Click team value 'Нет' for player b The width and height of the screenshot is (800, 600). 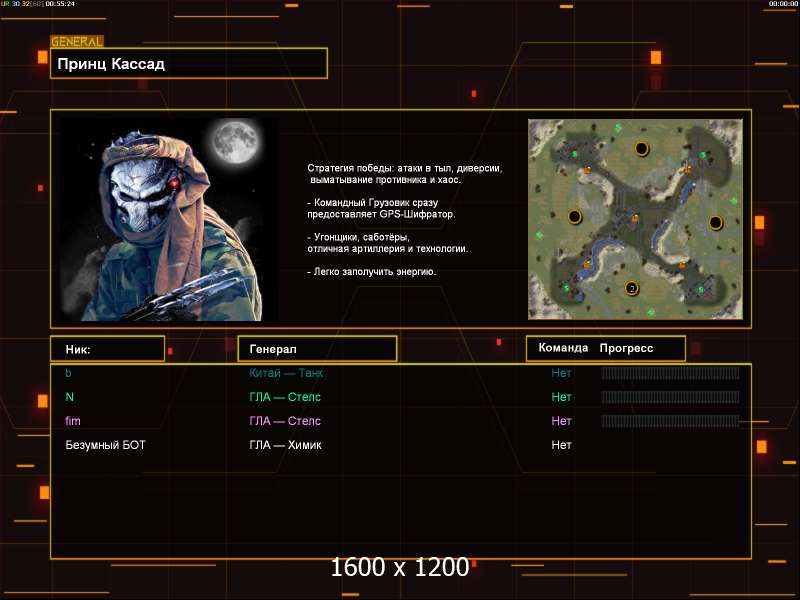click(561, 373)
